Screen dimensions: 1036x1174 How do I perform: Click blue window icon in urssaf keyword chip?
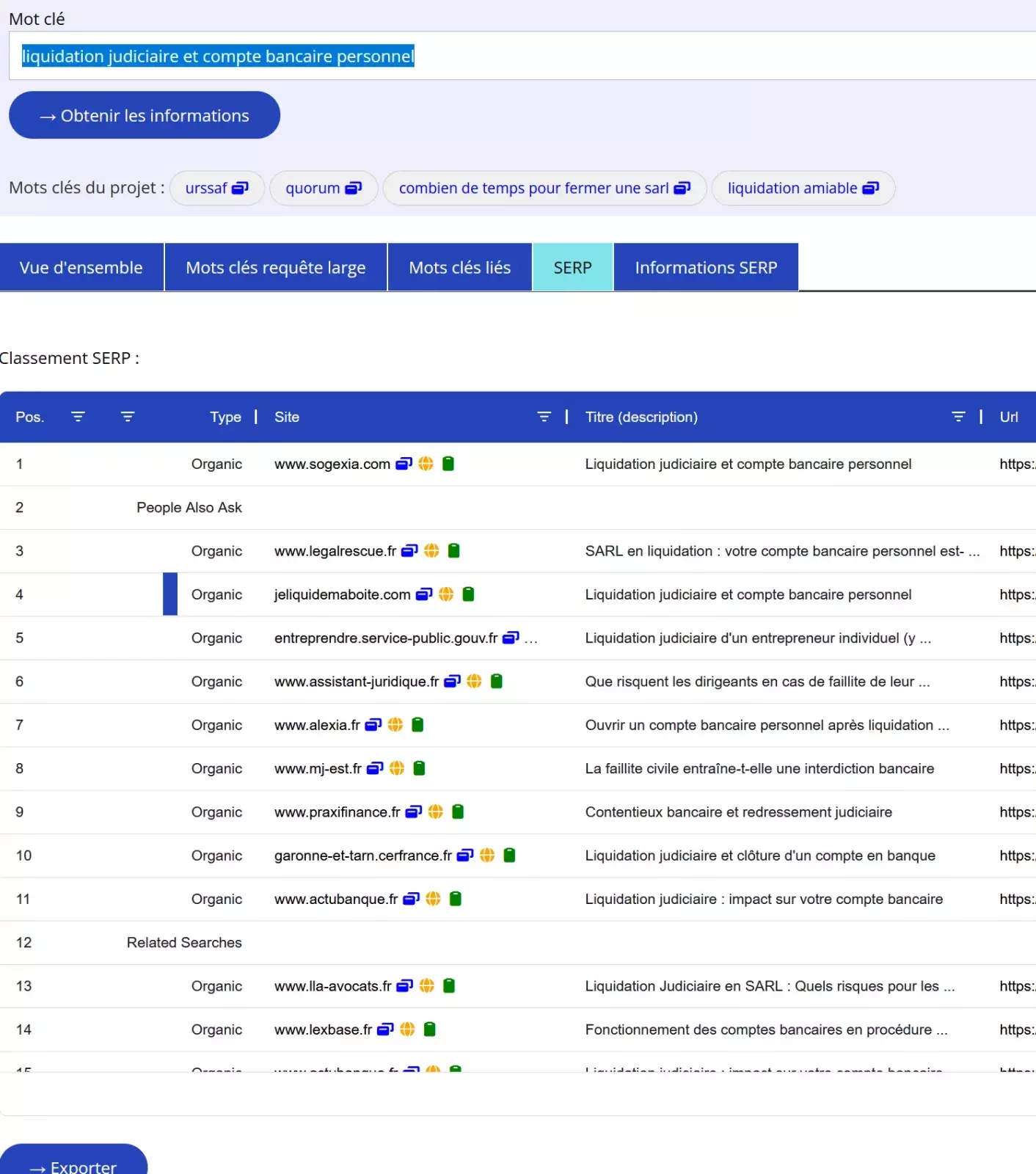240,189
